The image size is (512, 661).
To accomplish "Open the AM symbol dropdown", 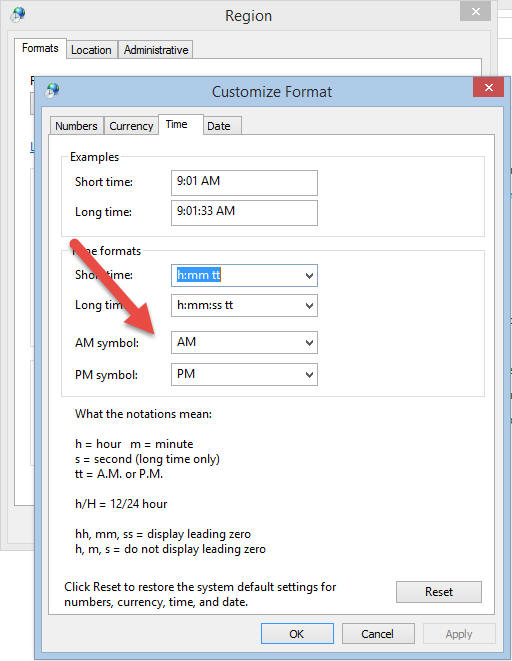I will click(x=309, y=342).
